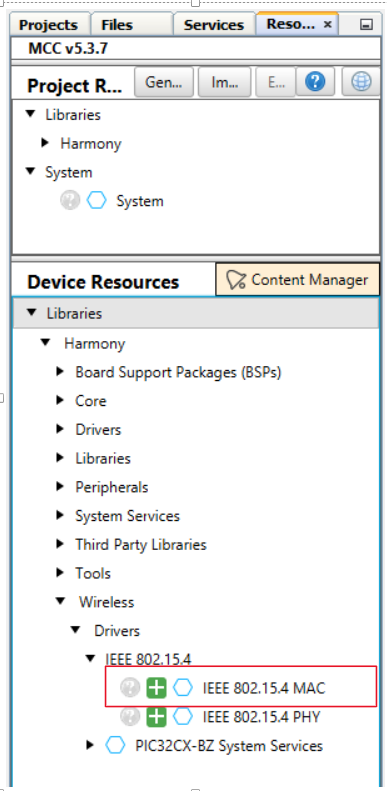Screen dimensions: 387x791
Task: Minimize panel using the top-right window icon
Action: click(x=366, y=25)
